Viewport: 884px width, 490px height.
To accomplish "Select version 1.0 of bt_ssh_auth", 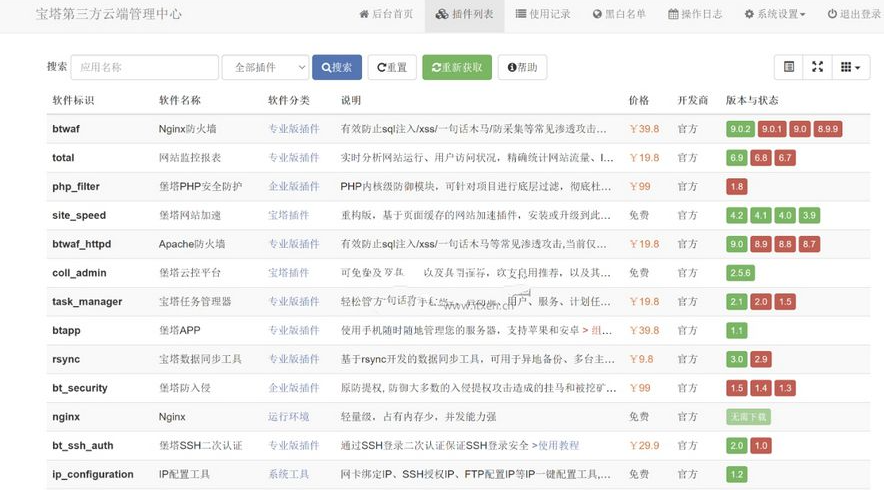I will pyautogui.click(x=761, y=445).
